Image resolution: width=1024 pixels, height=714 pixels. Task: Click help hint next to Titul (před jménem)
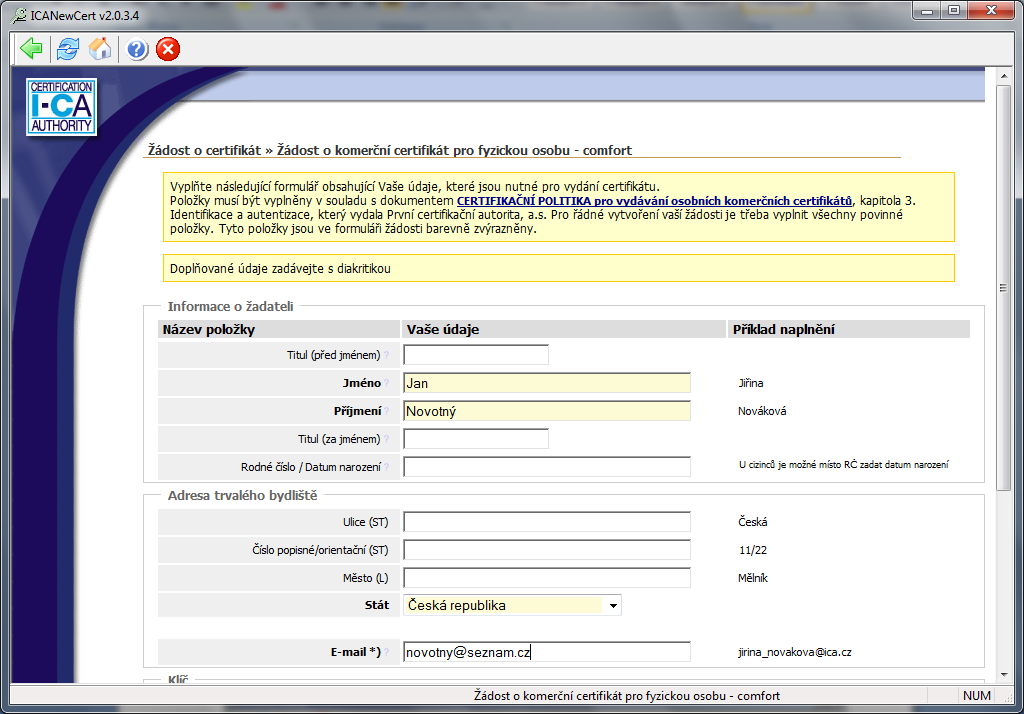coord(386,355)
